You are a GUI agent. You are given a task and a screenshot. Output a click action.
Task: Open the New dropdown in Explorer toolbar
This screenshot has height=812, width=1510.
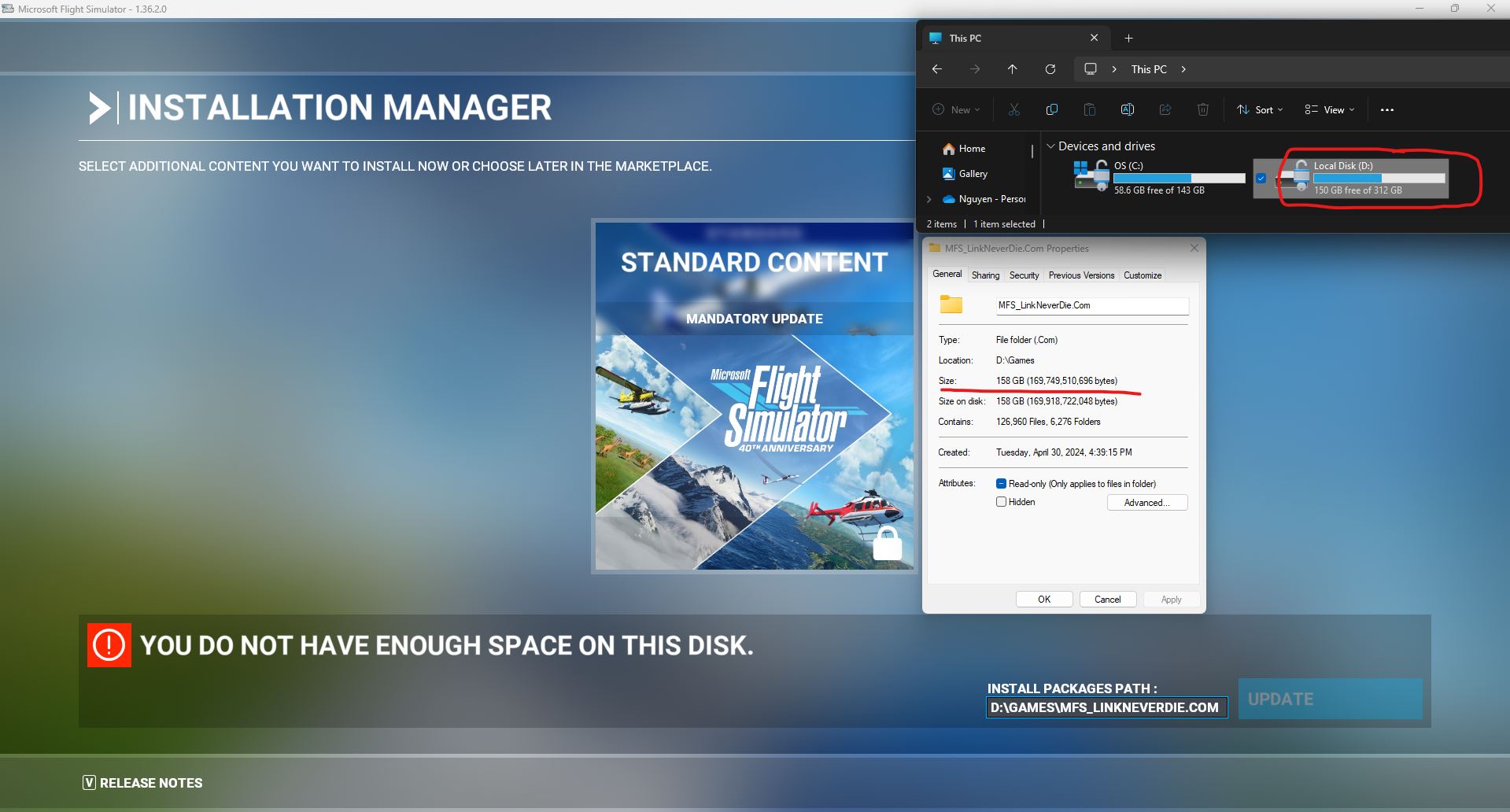[957, 110]
